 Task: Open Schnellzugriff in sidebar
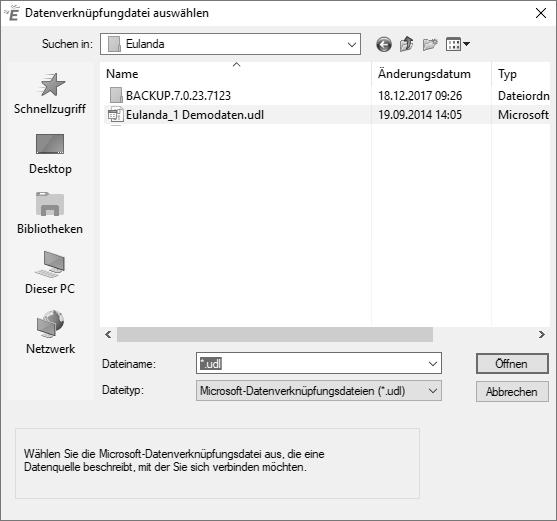[x=50, y=94]
